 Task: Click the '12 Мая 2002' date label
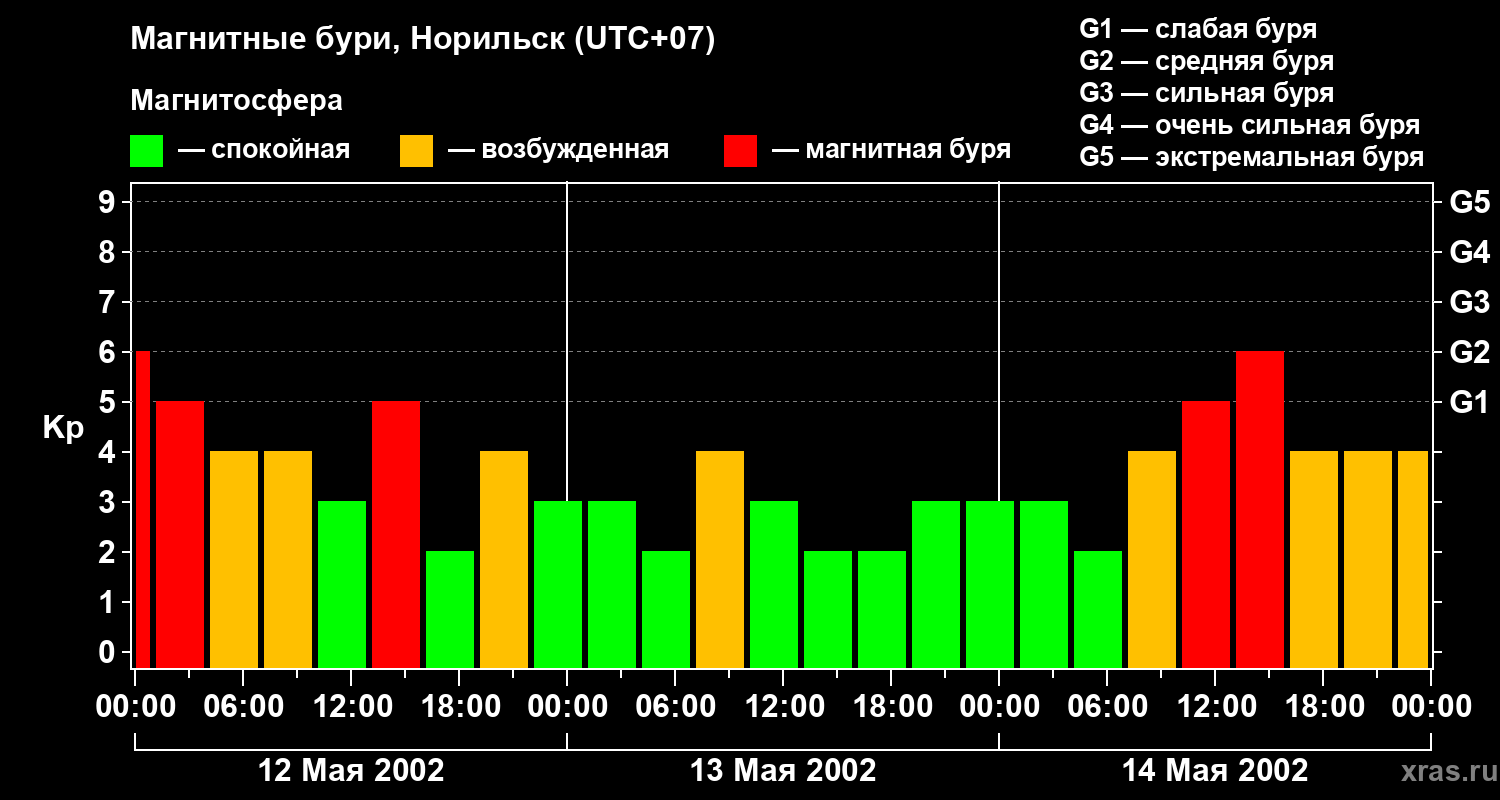tap(351, 771)
